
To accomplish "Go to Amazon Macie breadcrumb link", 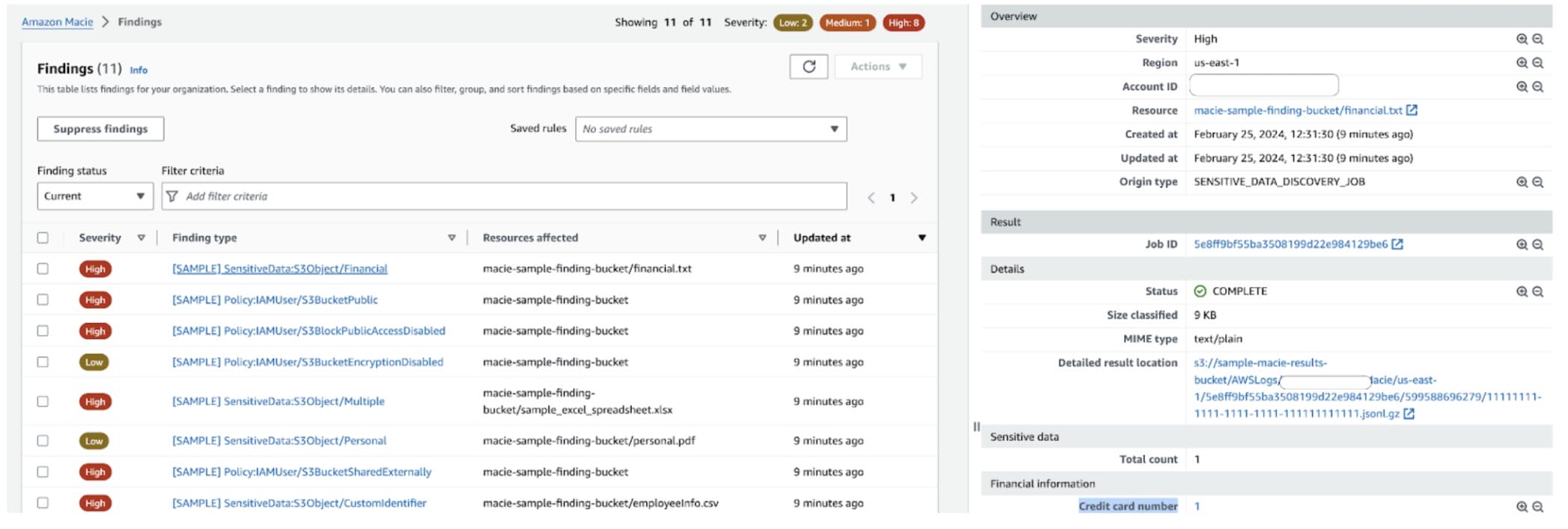I will pos(58,22).
